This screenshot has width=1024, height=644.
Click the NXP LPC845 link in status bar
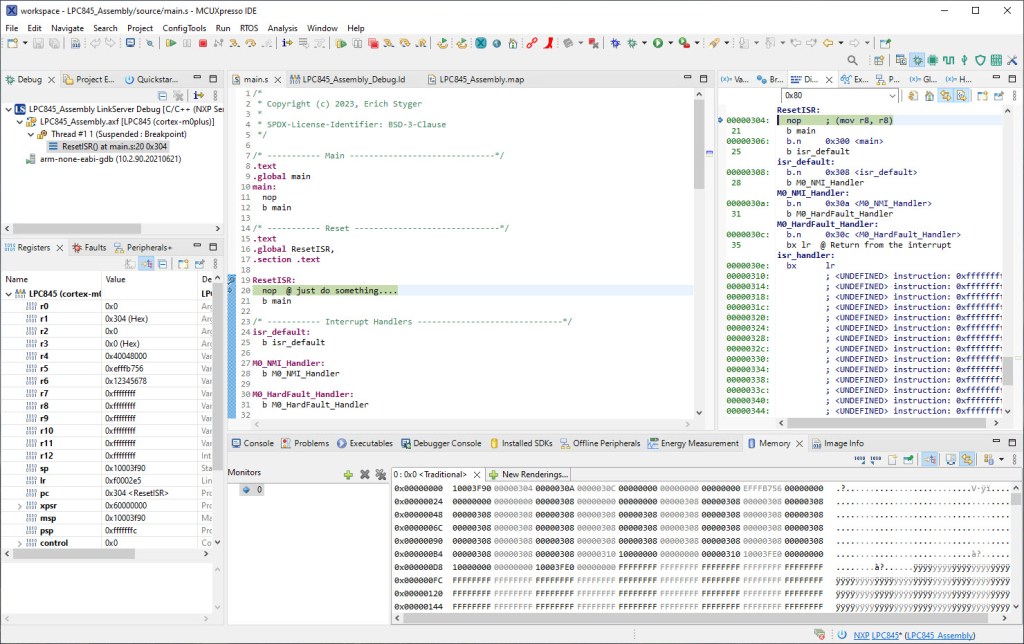tap(876, 635)
